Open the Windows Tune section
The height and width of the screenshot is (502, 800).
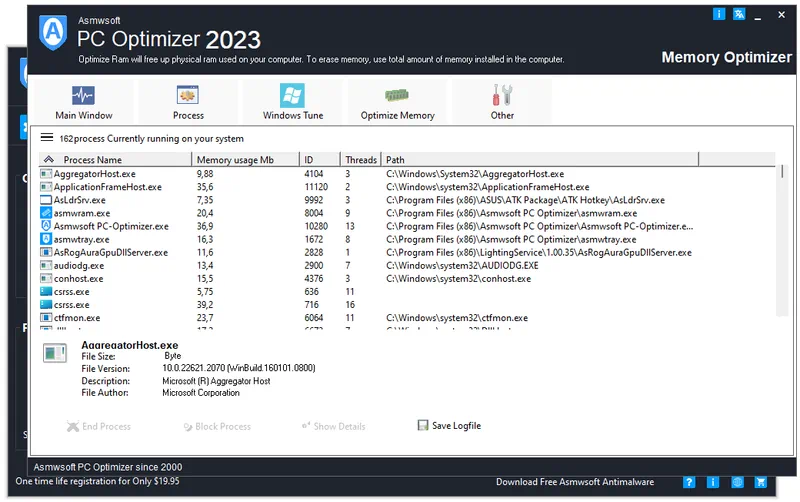point(292,102)
